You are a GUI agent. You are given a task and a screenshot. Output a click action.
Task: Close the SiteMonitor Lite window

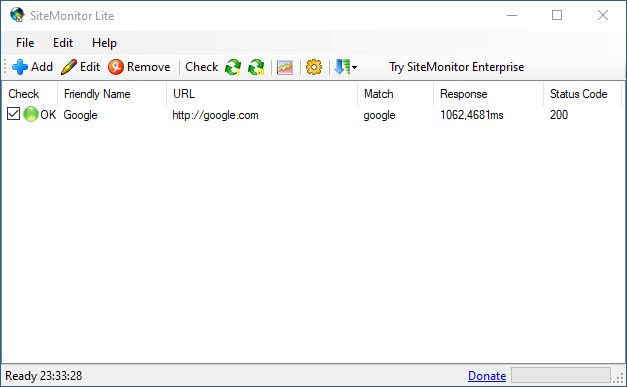tap(603, 15)
